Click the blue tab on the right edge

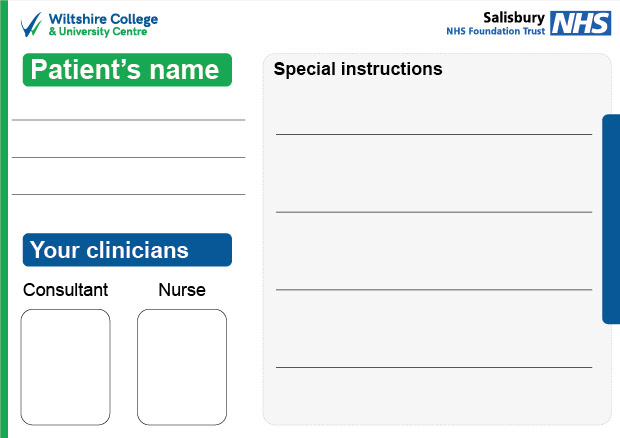[611, 219]
